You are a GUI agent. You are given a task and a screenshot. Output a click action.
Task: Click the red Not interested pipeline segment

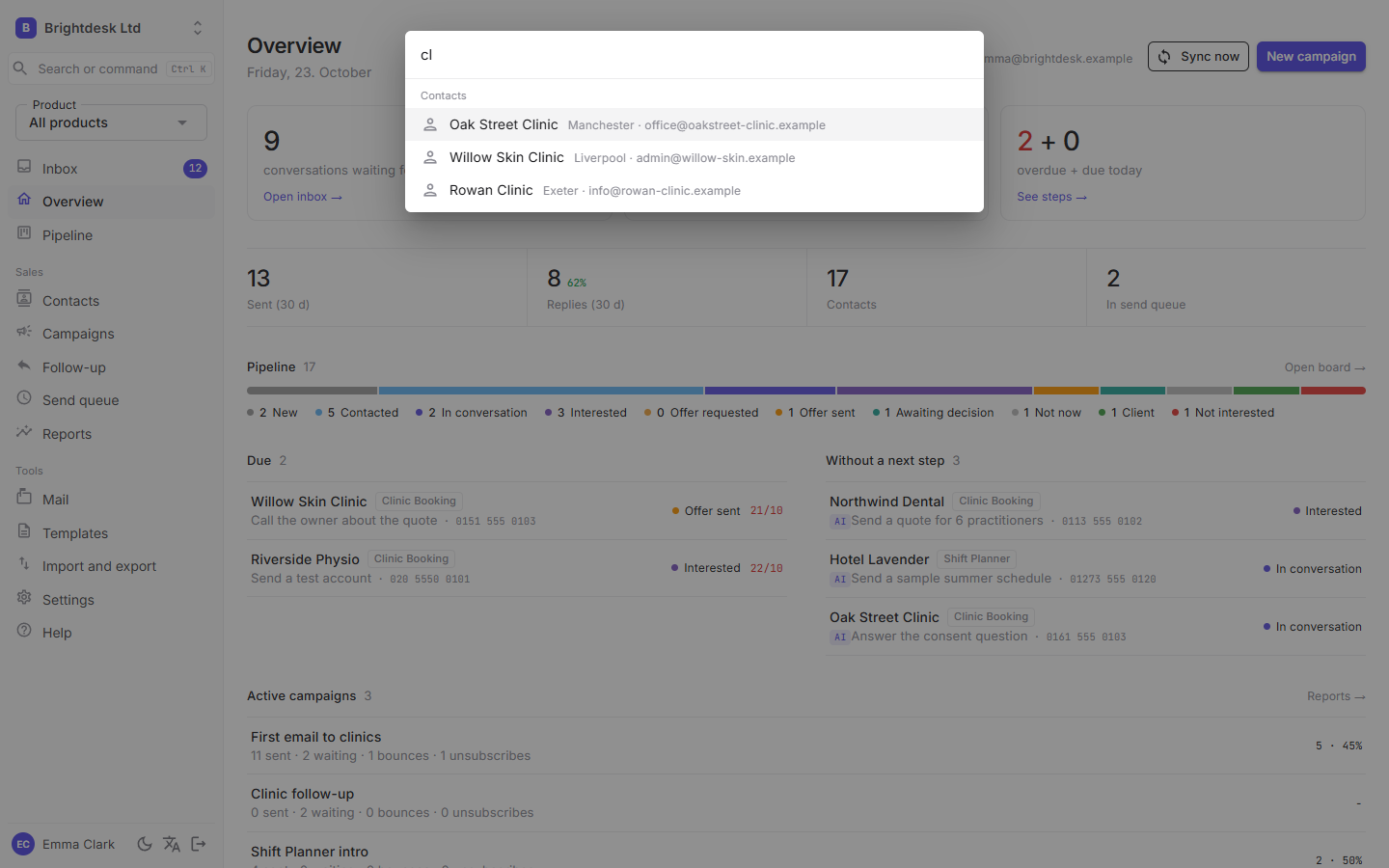tap(1333, 391)
